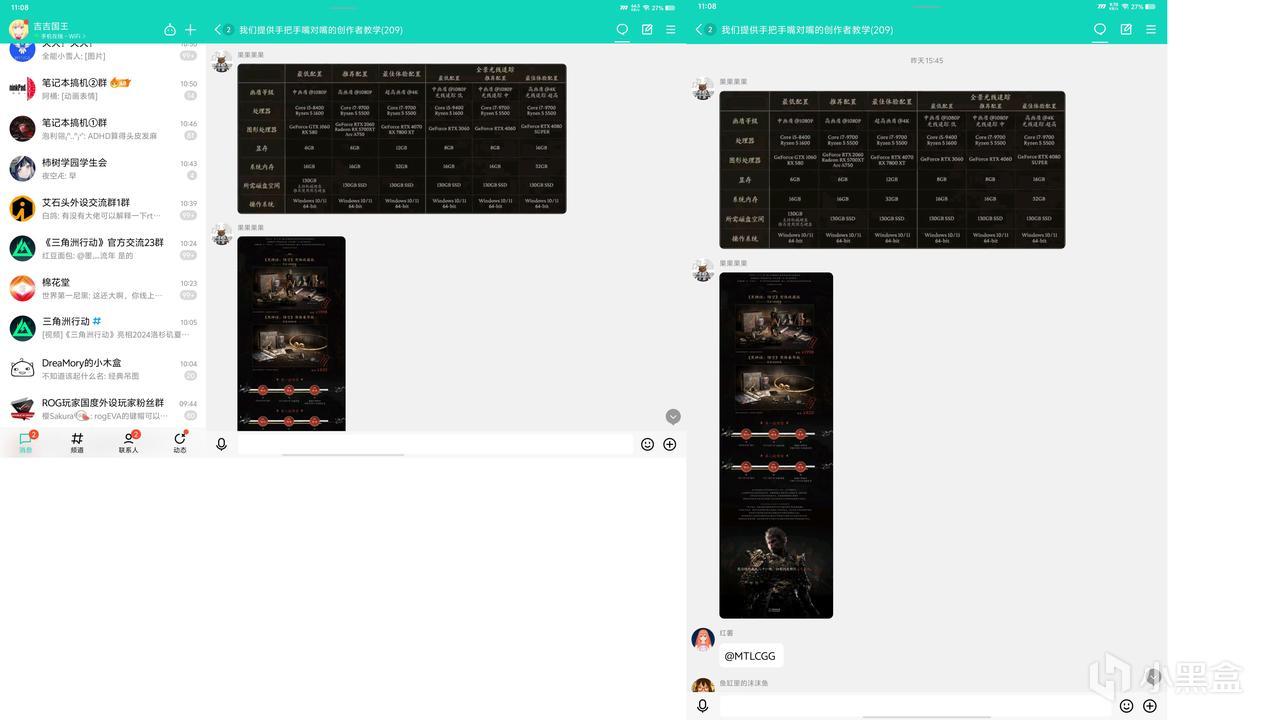Focus the message input field in the right screenshot
Image resolution: width=1280 pixels, height=720 pixels.
click(914, 706)
